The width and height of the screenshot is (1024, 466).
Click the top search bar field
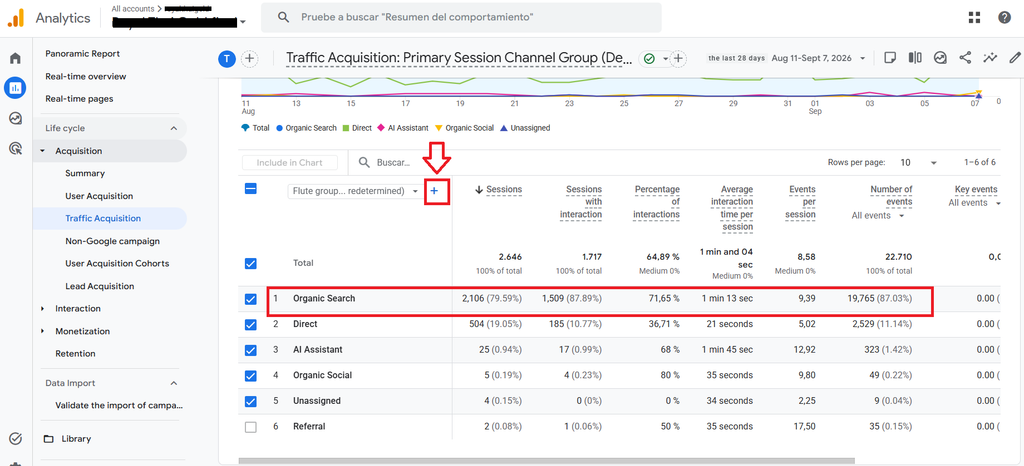coord(461,18)
